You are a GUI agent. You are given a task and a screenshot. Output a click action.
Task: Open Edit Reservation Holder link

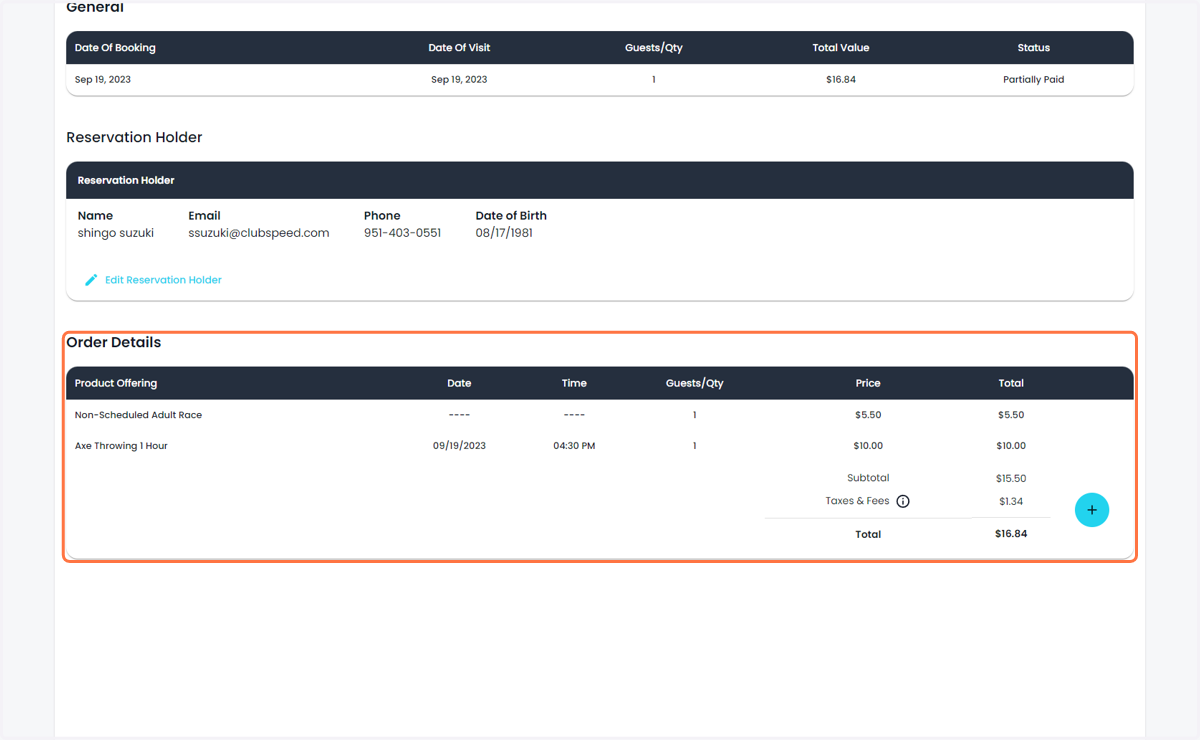point(163,280)
